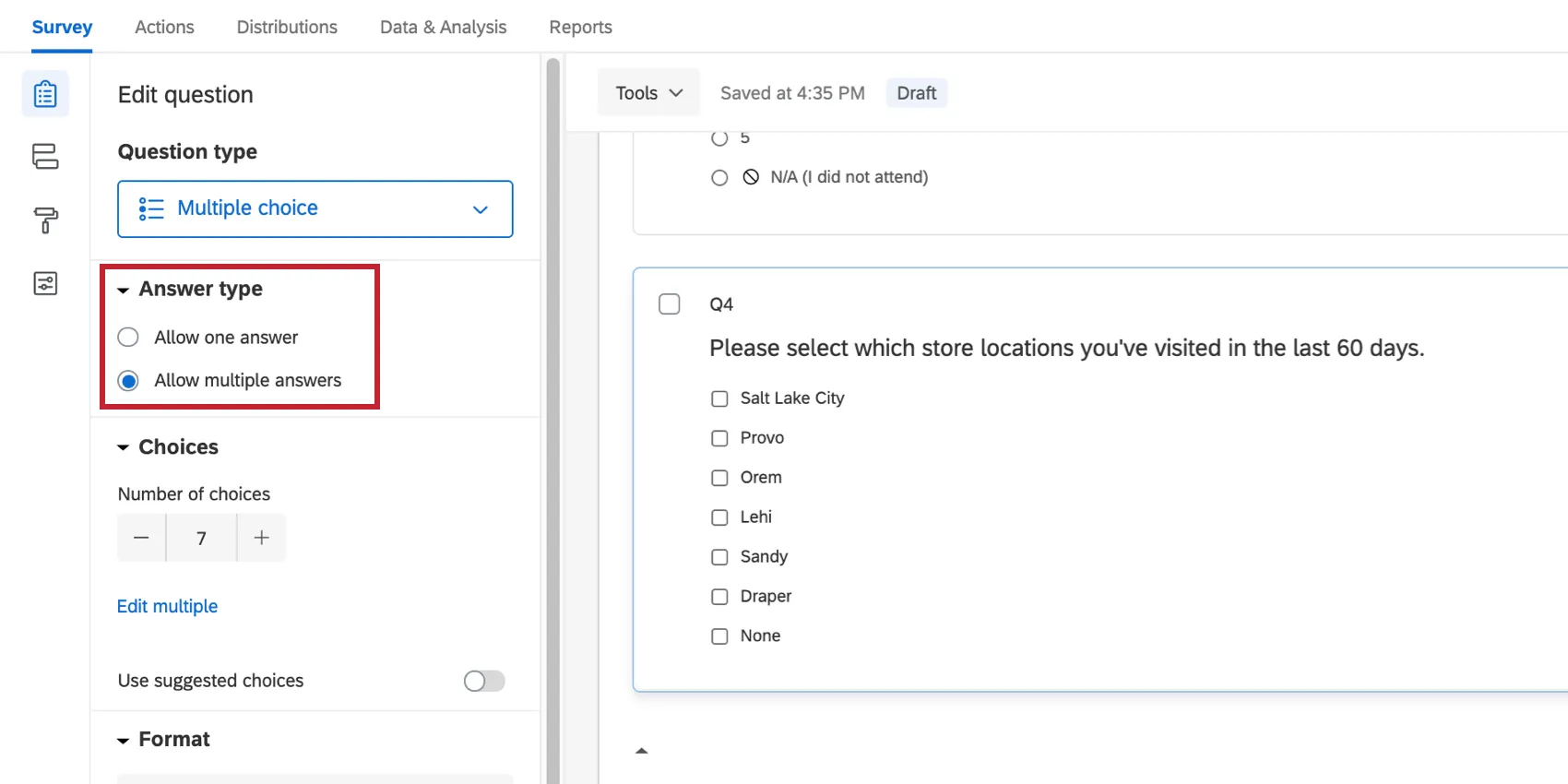The image size is (1568, 784).
Task: Open the Look and feel paint roller icon
Action: pyautogui.click(x=45, y=220)
